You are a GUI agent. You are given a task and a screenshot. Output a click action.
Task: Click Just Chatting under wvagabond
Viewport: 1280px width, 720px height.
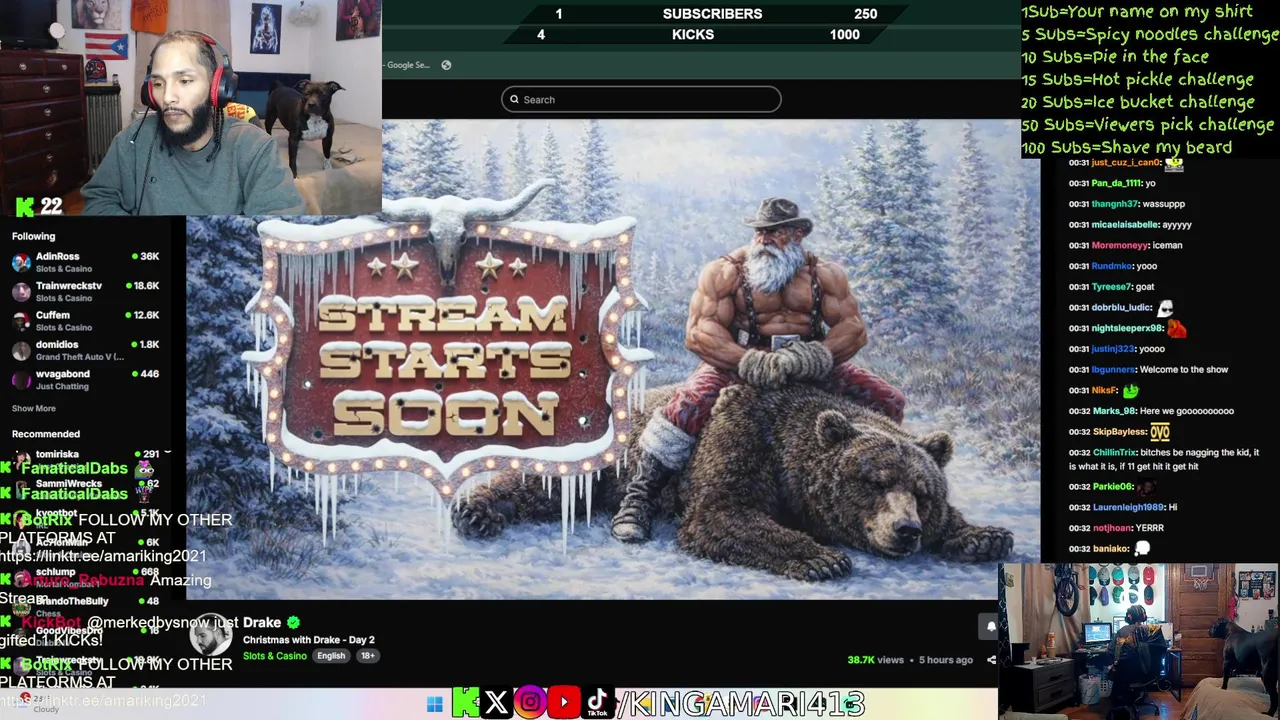(x=62, y=386)
